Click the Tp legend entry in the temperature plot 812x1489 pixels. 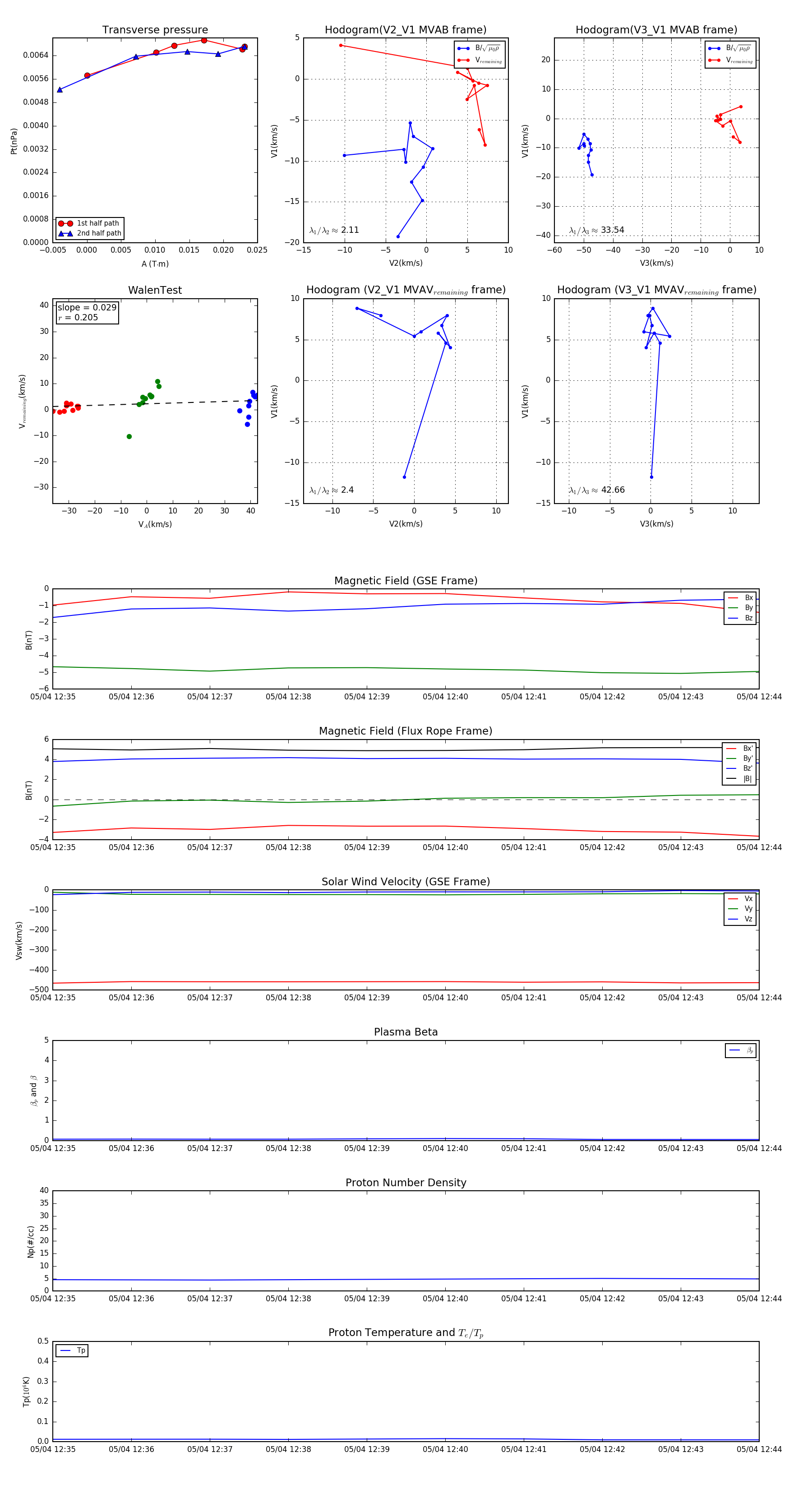(72, 1350)
